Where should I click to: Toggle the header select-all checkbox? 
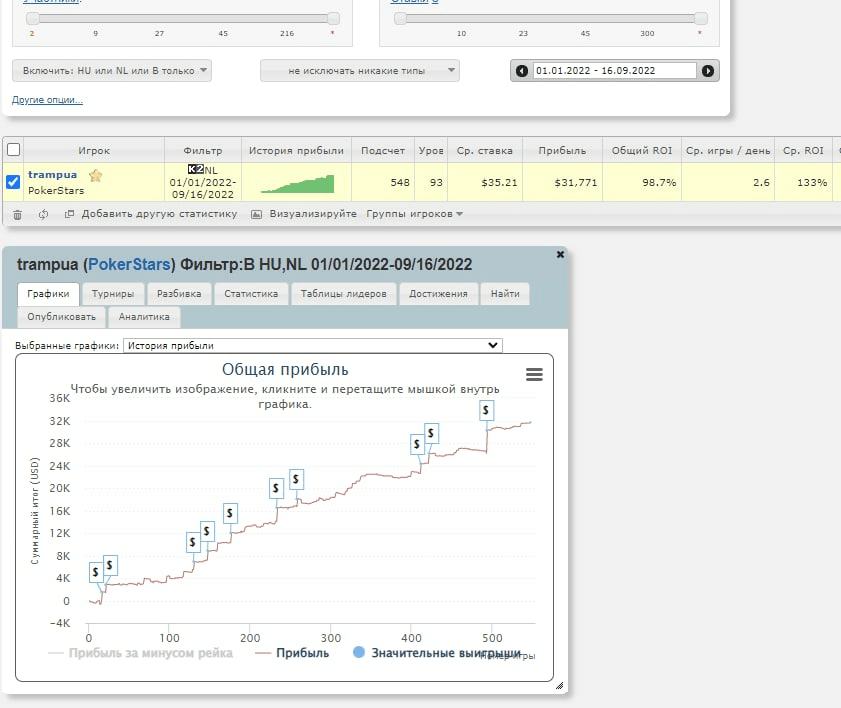tap(13, 150)
